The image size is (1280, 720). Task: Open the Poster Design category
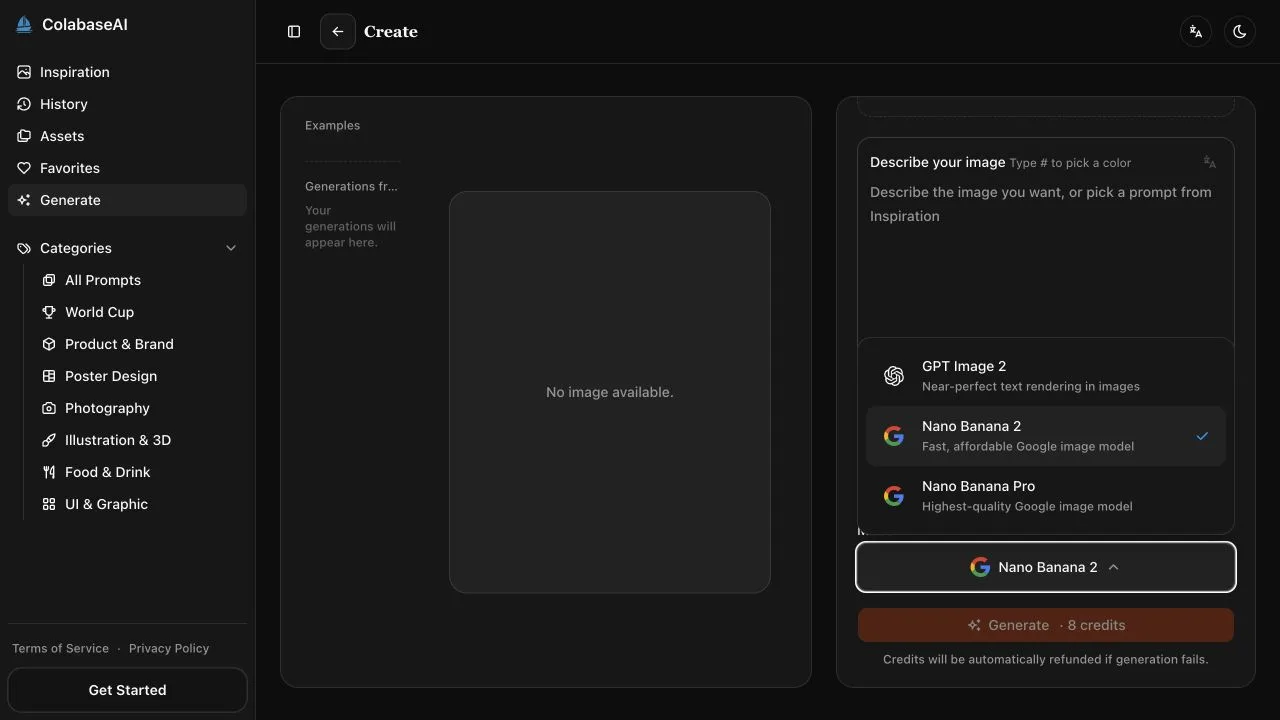[x=139, y=376]
